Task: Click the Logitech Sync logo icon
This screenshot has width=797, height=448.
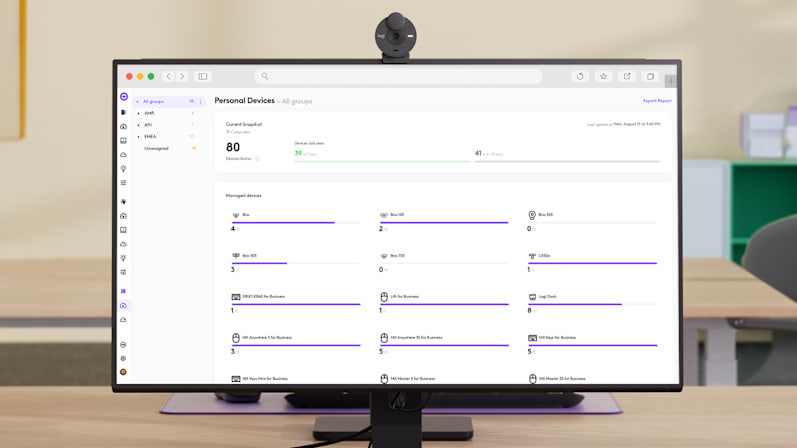Action: pyautogui.click(x=124, y=97)
